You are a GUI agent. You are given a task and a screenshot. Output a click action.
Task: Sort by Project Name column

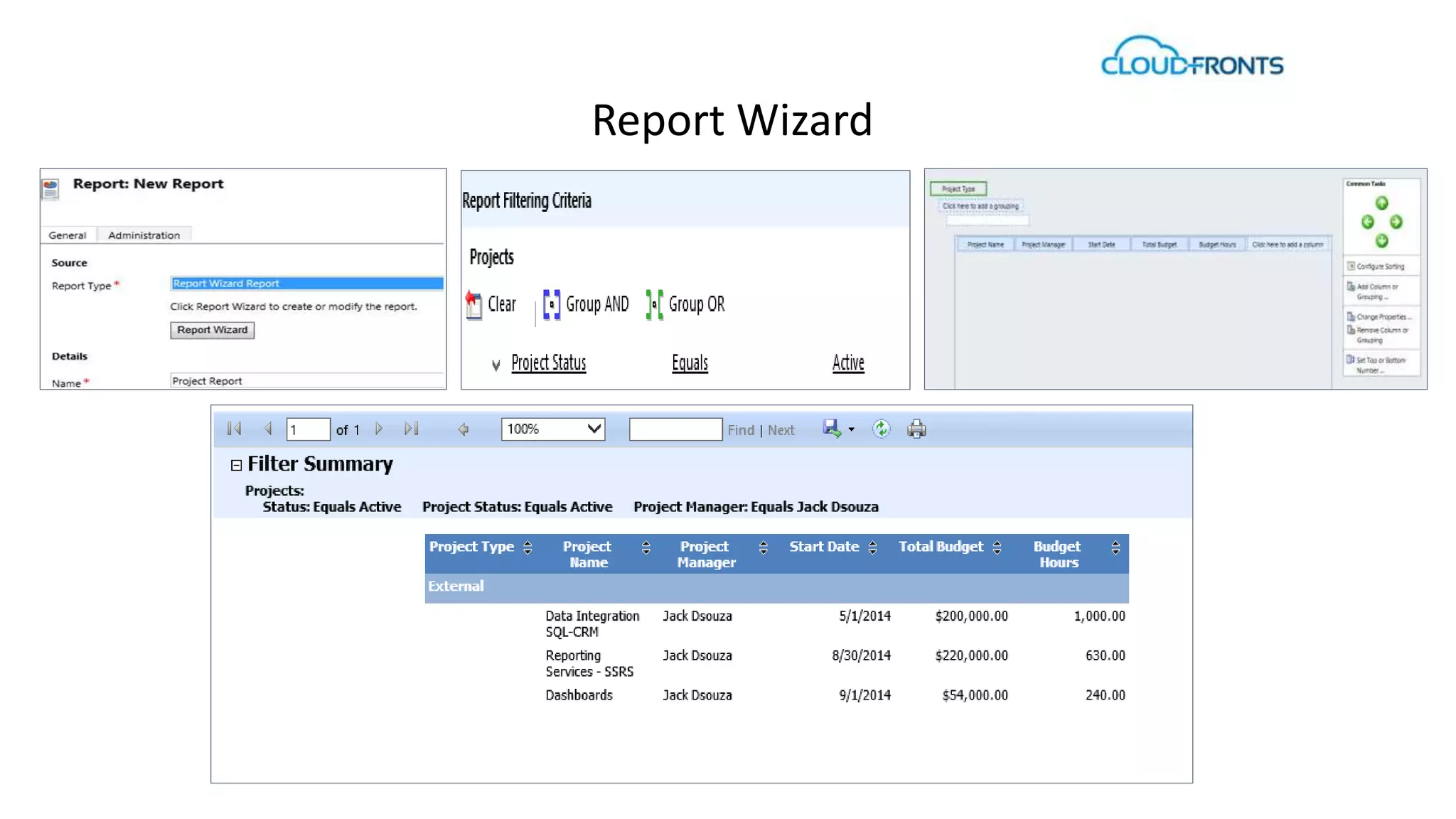click(646, 547)
